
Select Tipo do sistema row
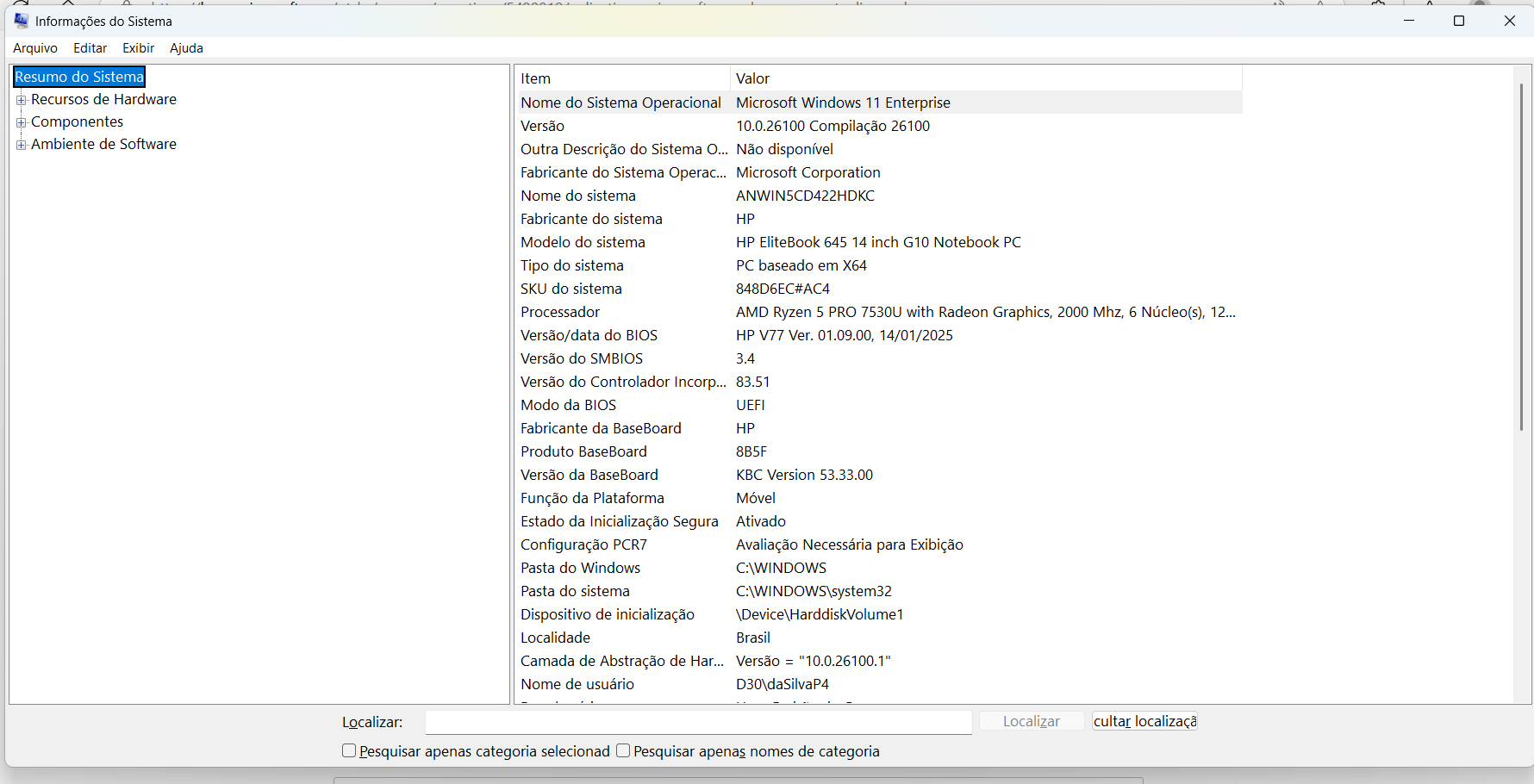tap(880, 265)
